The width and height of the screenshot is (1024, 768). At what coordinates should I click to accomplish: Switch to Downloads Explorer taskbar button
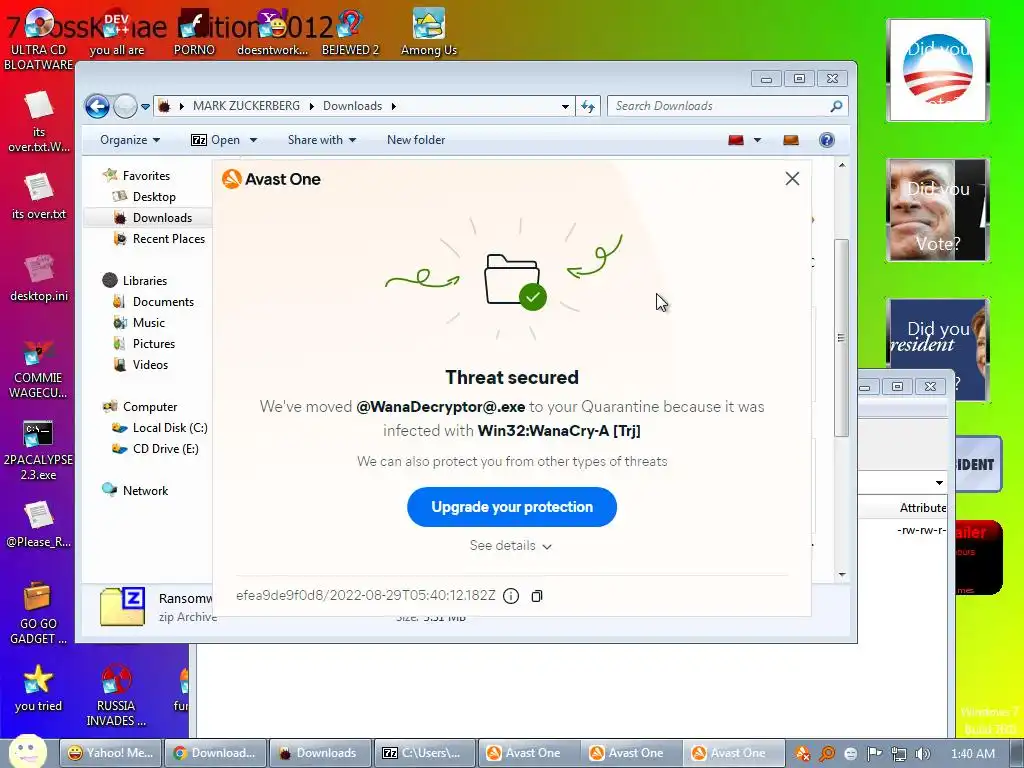click(320, 753)
